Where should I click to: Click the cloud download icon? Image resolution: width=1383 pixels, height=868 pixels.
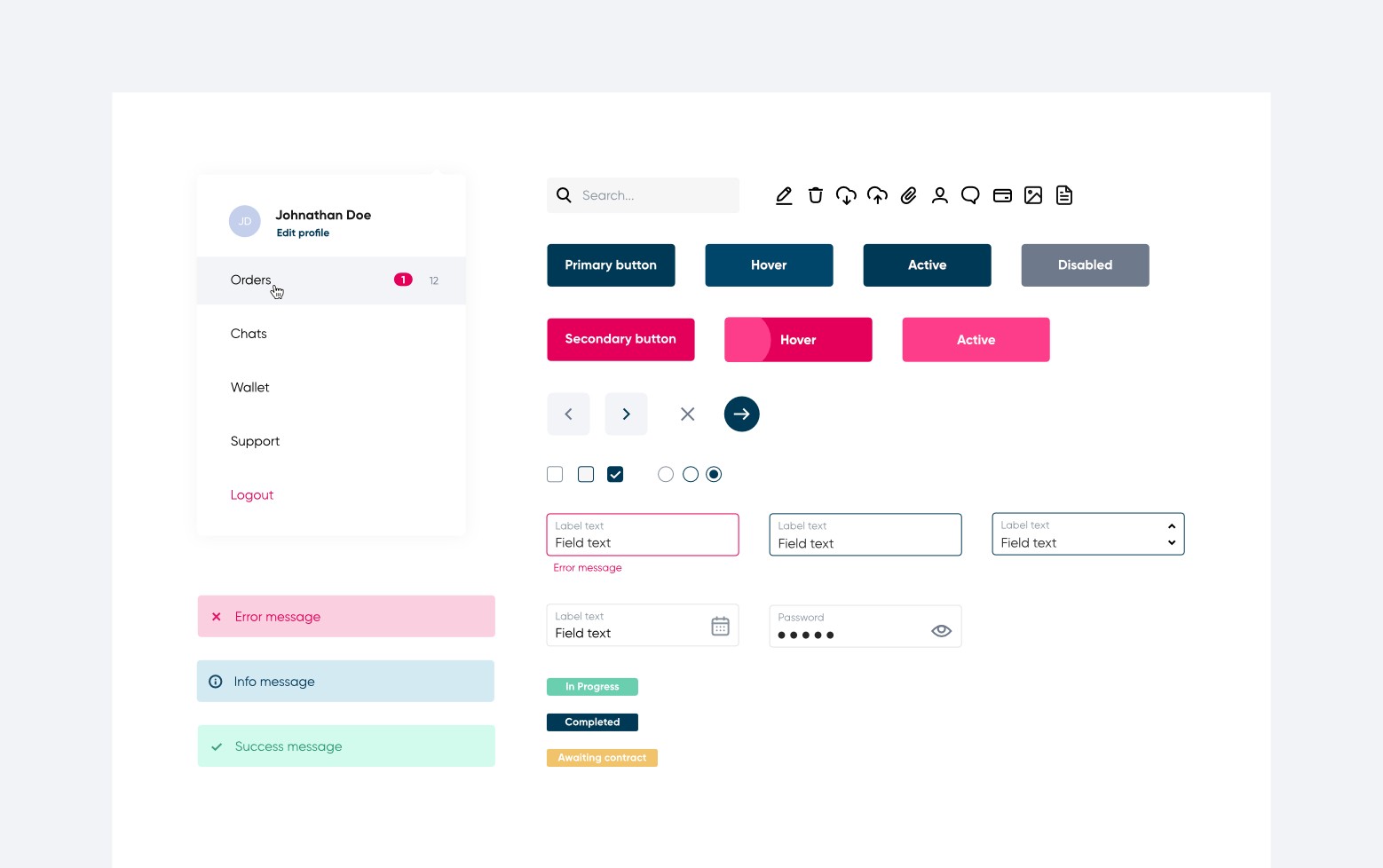tap(846, 195)
